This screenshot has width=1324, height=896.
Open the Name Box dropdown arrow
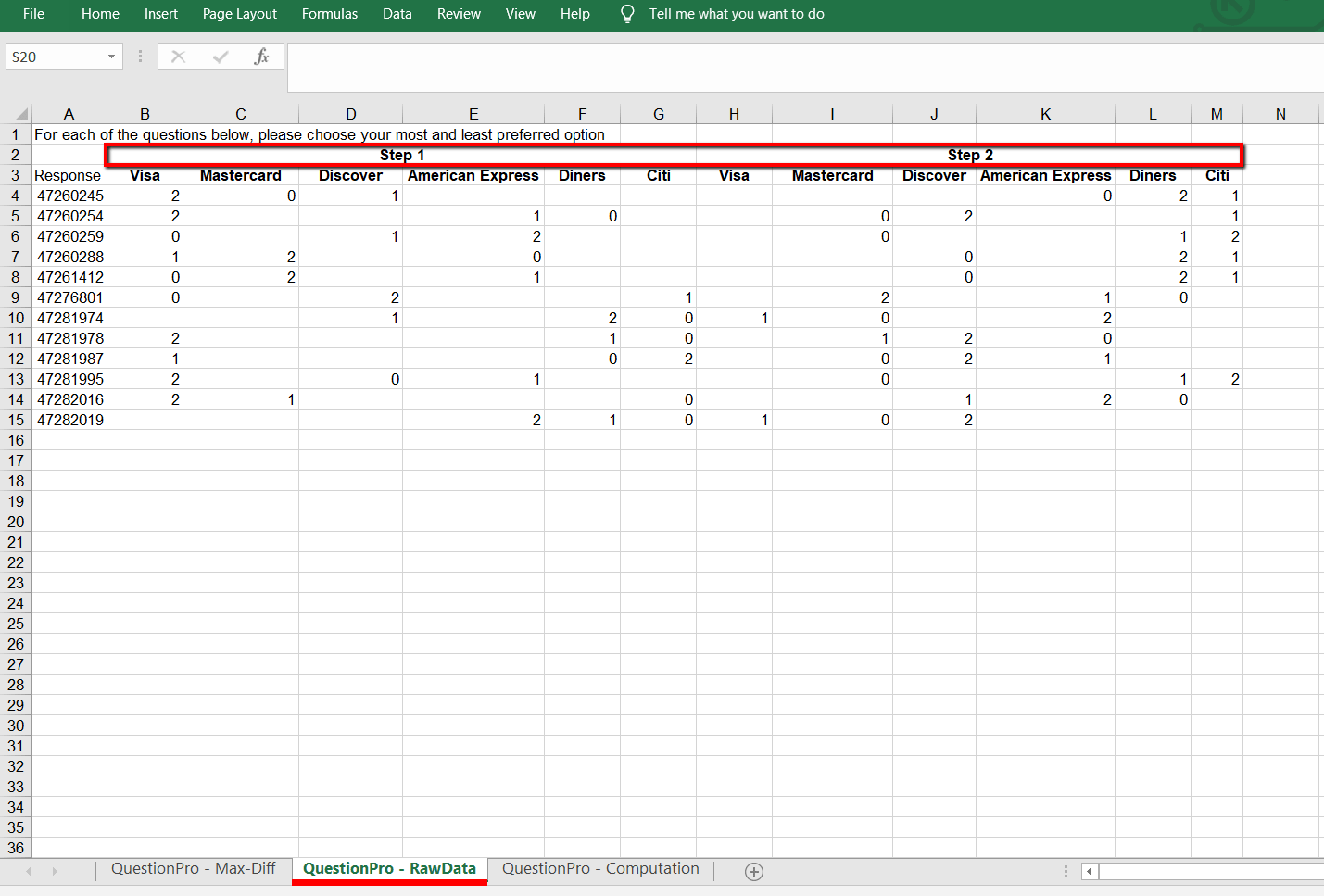111,57
